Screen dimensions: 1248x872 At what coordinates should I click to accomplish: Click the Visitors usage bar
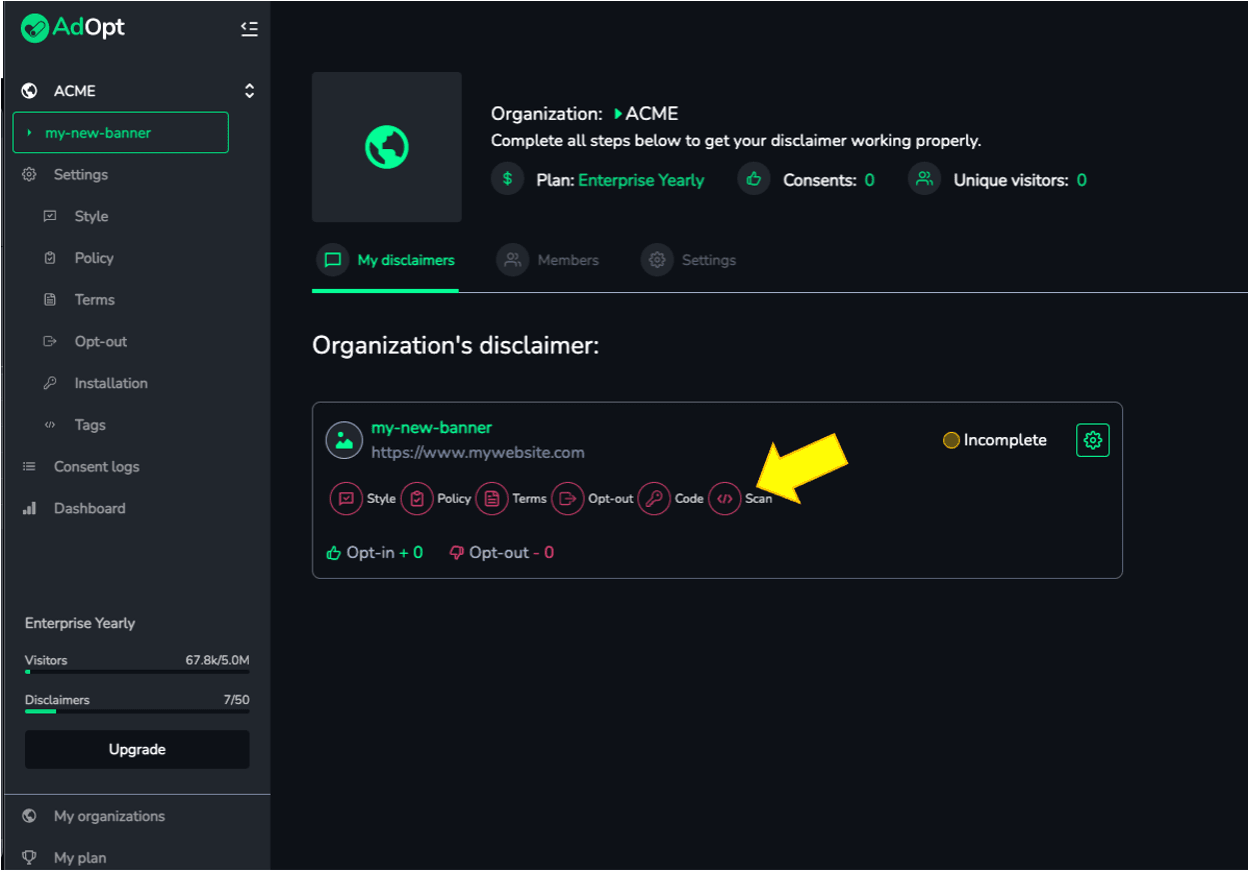click(137, 672)
